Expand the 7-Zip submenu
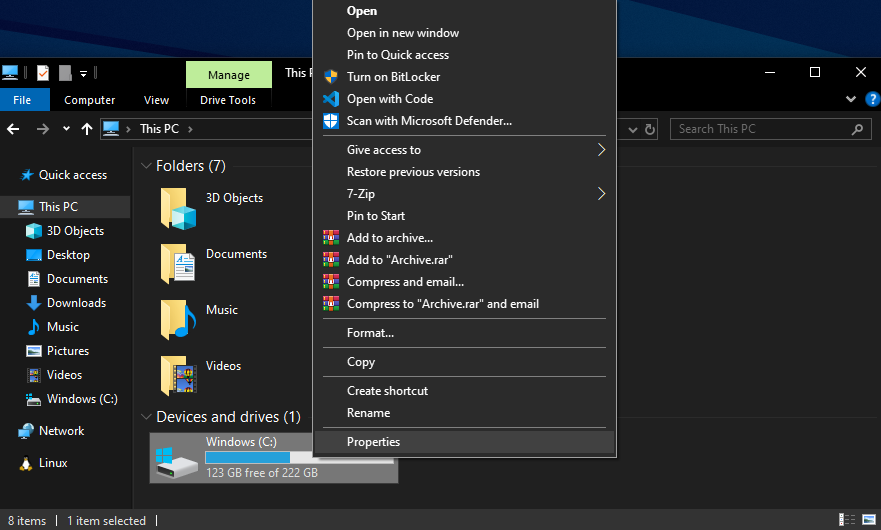 pos(601,194)
